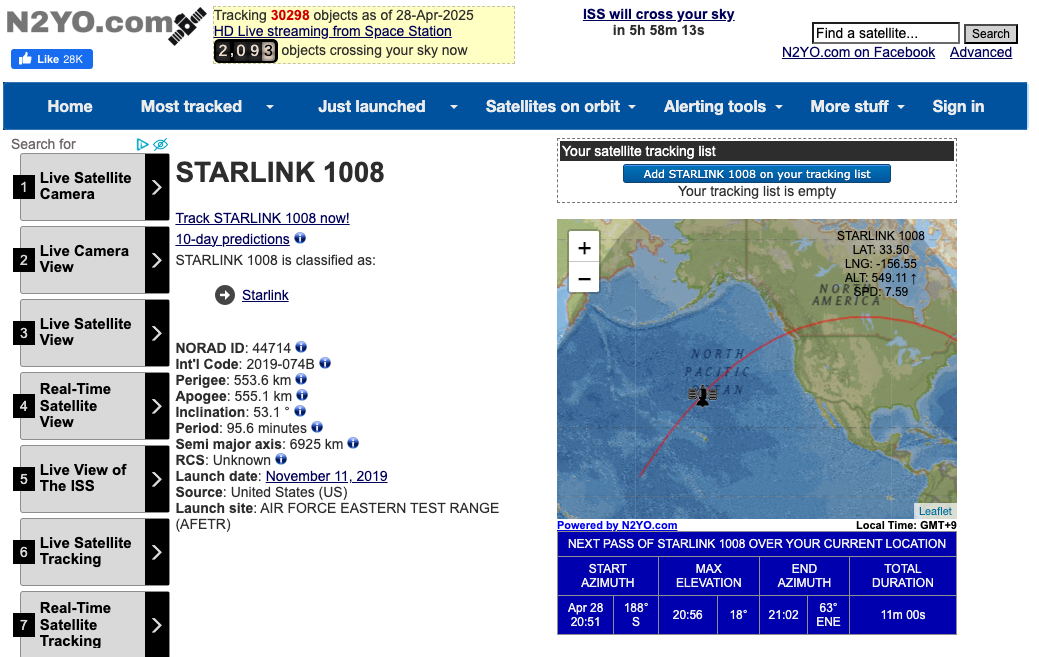
Task: Open Track STARLINK 1008 now link
Action: 262,218
